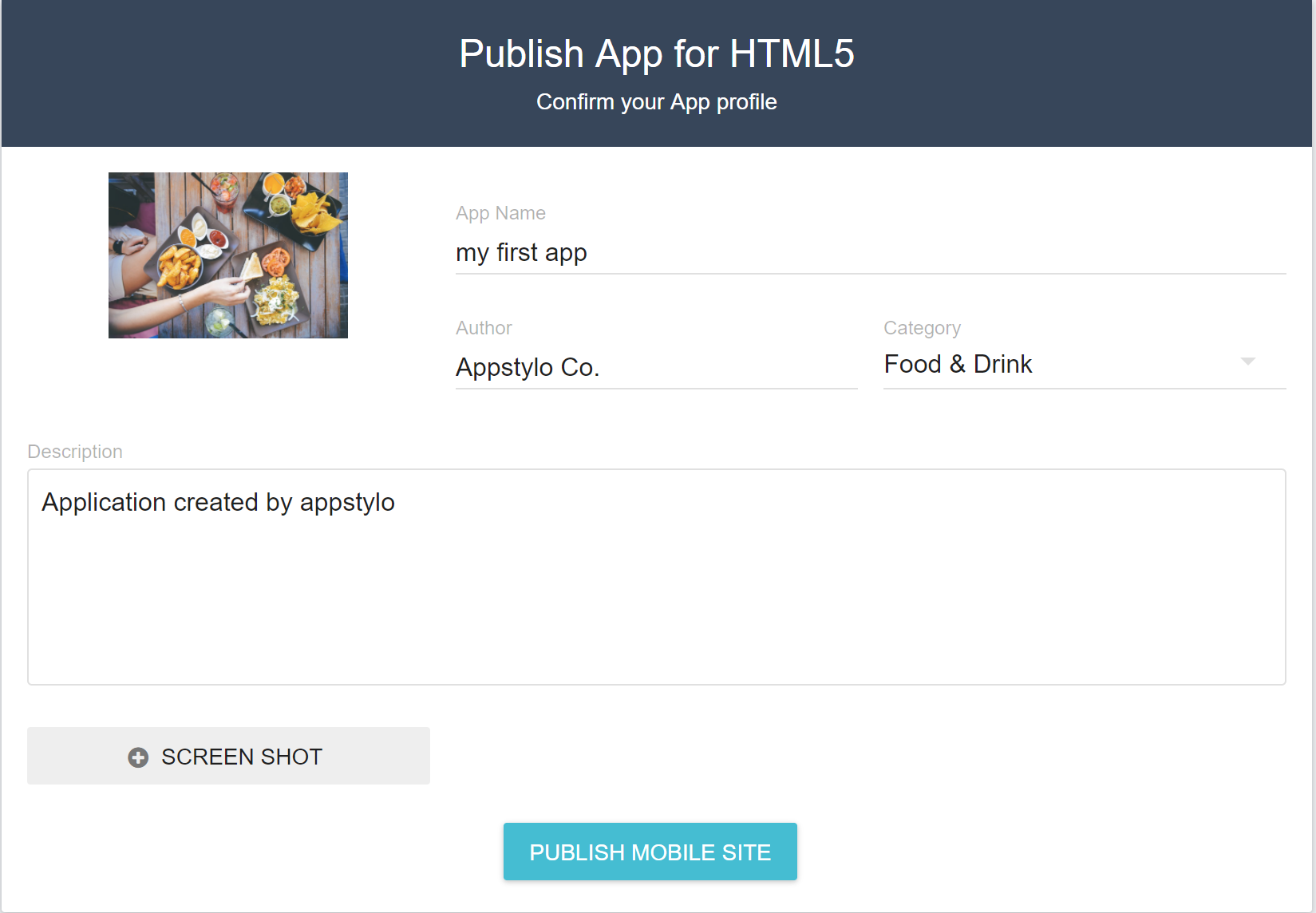
Task: Click the 'Author' label text
Action: 484,328
